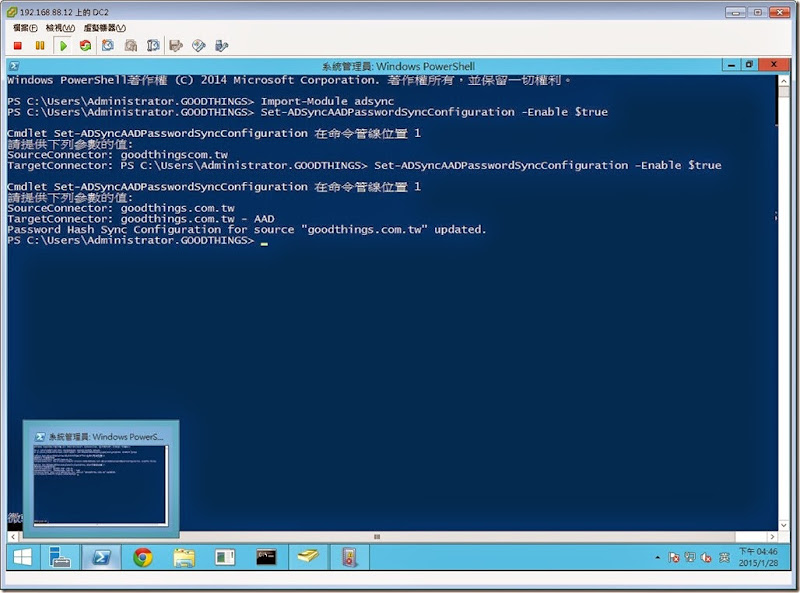Open the 虛擬機器(V) menu

[105, 28]
